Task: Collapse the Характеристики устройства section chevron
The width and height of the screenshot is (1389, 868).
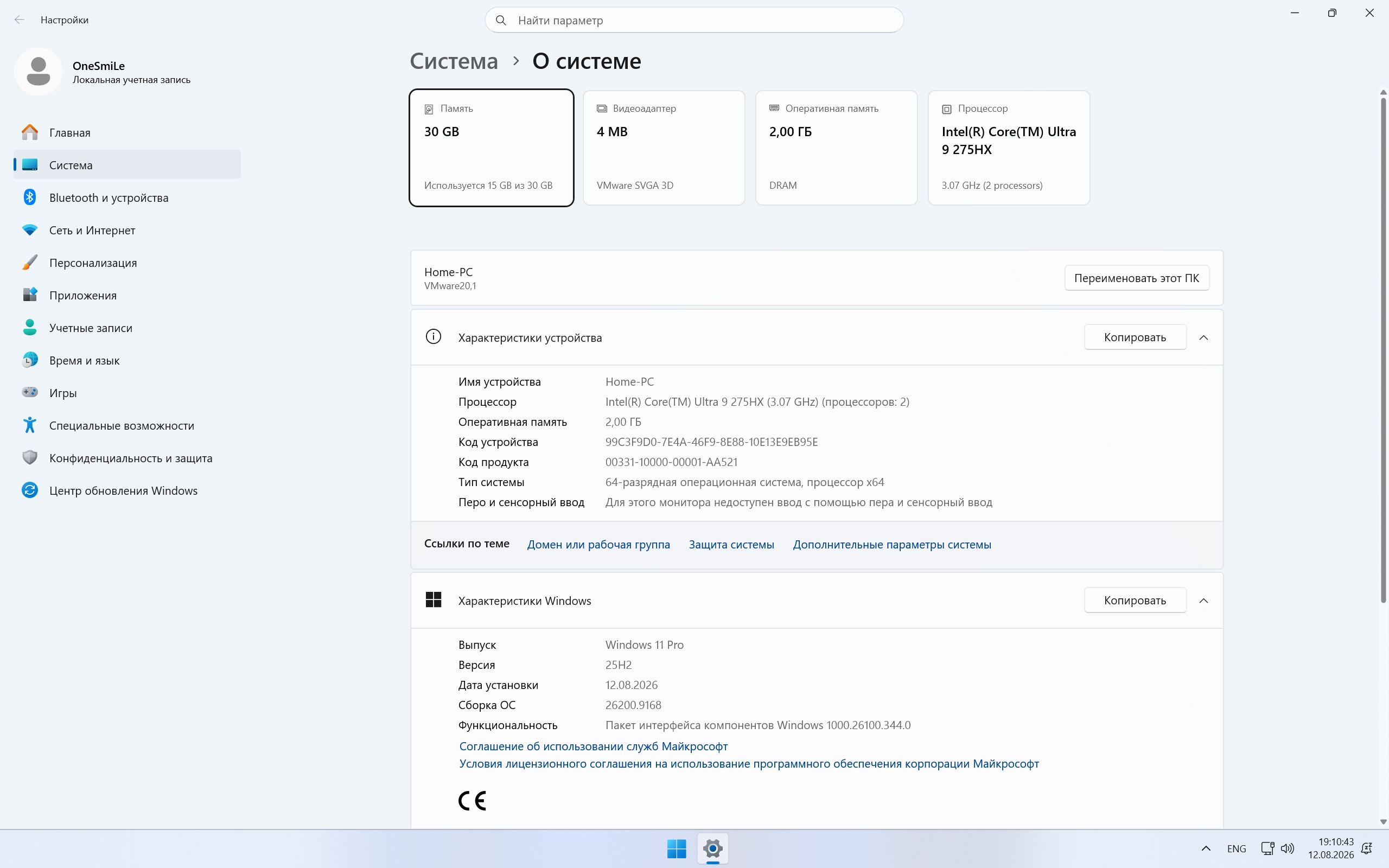Action: tap(1203, 337)
